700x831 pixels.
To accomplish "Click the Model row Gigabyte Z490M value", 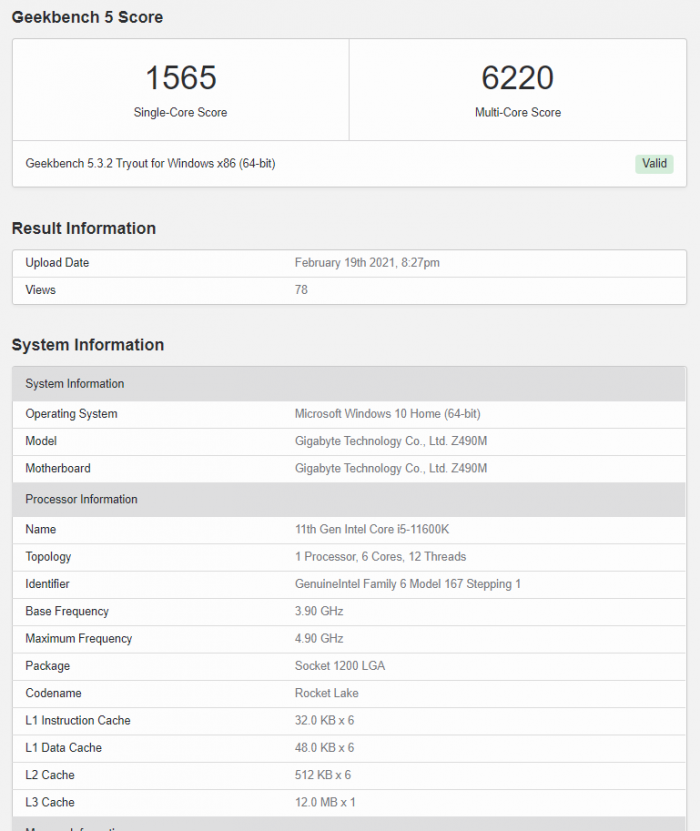I will pyautogui.click(x=391, y=441).
